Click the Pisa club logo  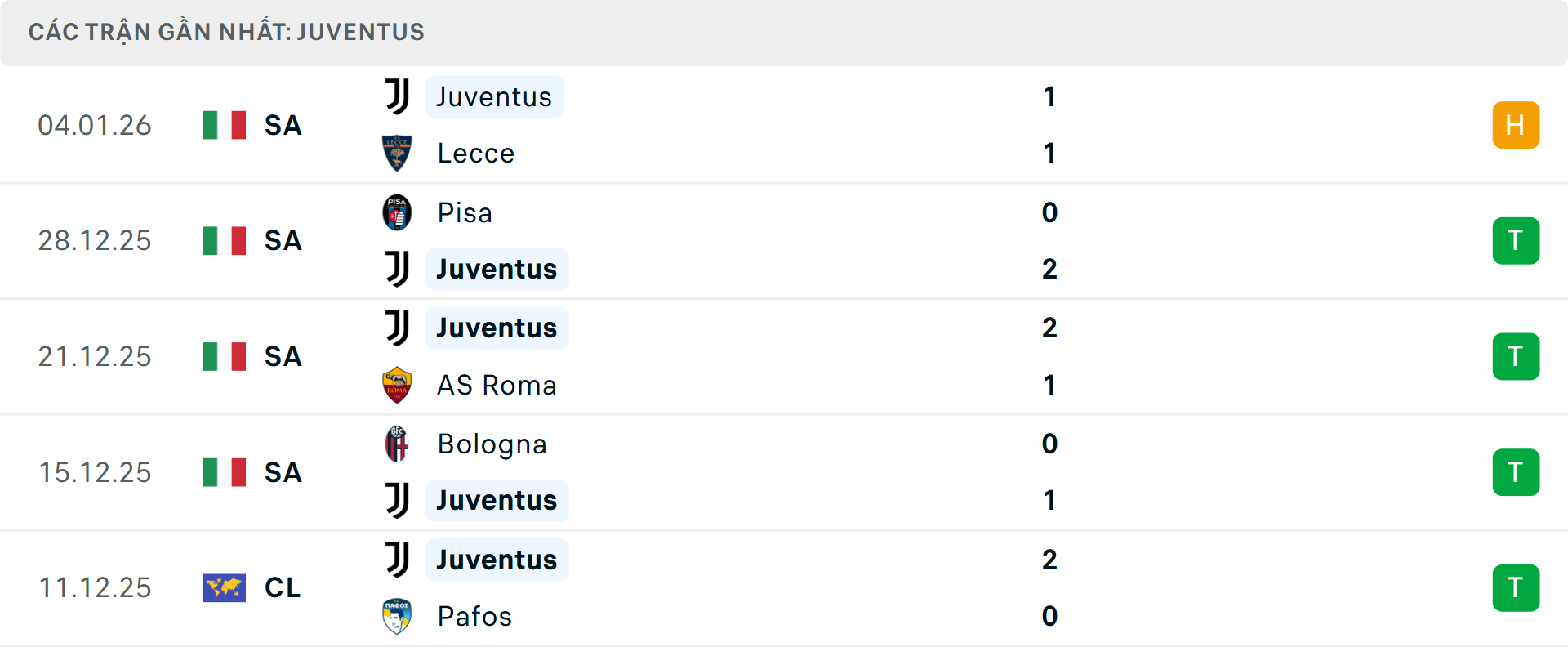[x=397, y=212]
